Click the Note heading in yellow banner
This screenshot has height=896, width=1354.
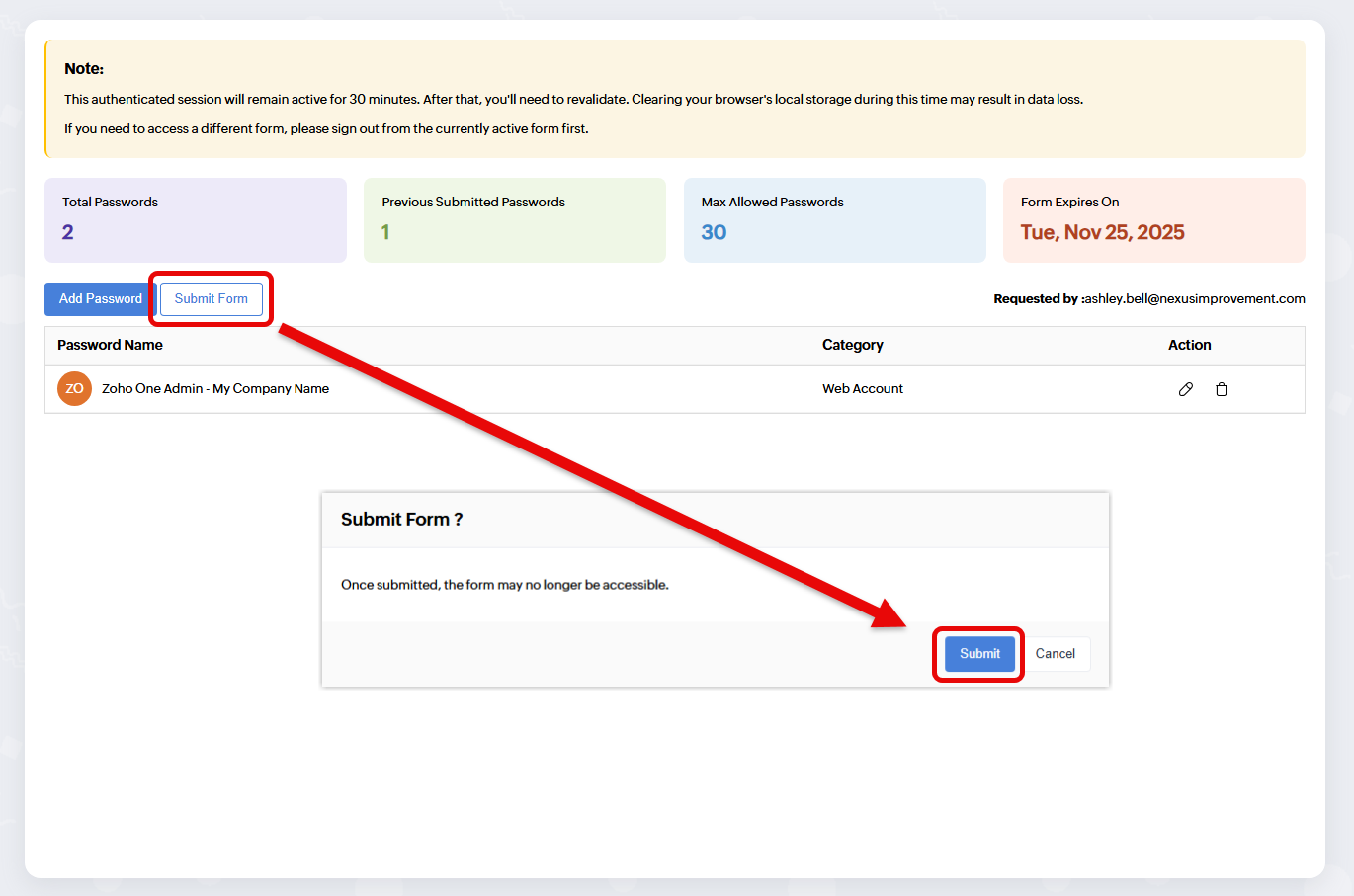pyautogui.click(x=84, y=69)
